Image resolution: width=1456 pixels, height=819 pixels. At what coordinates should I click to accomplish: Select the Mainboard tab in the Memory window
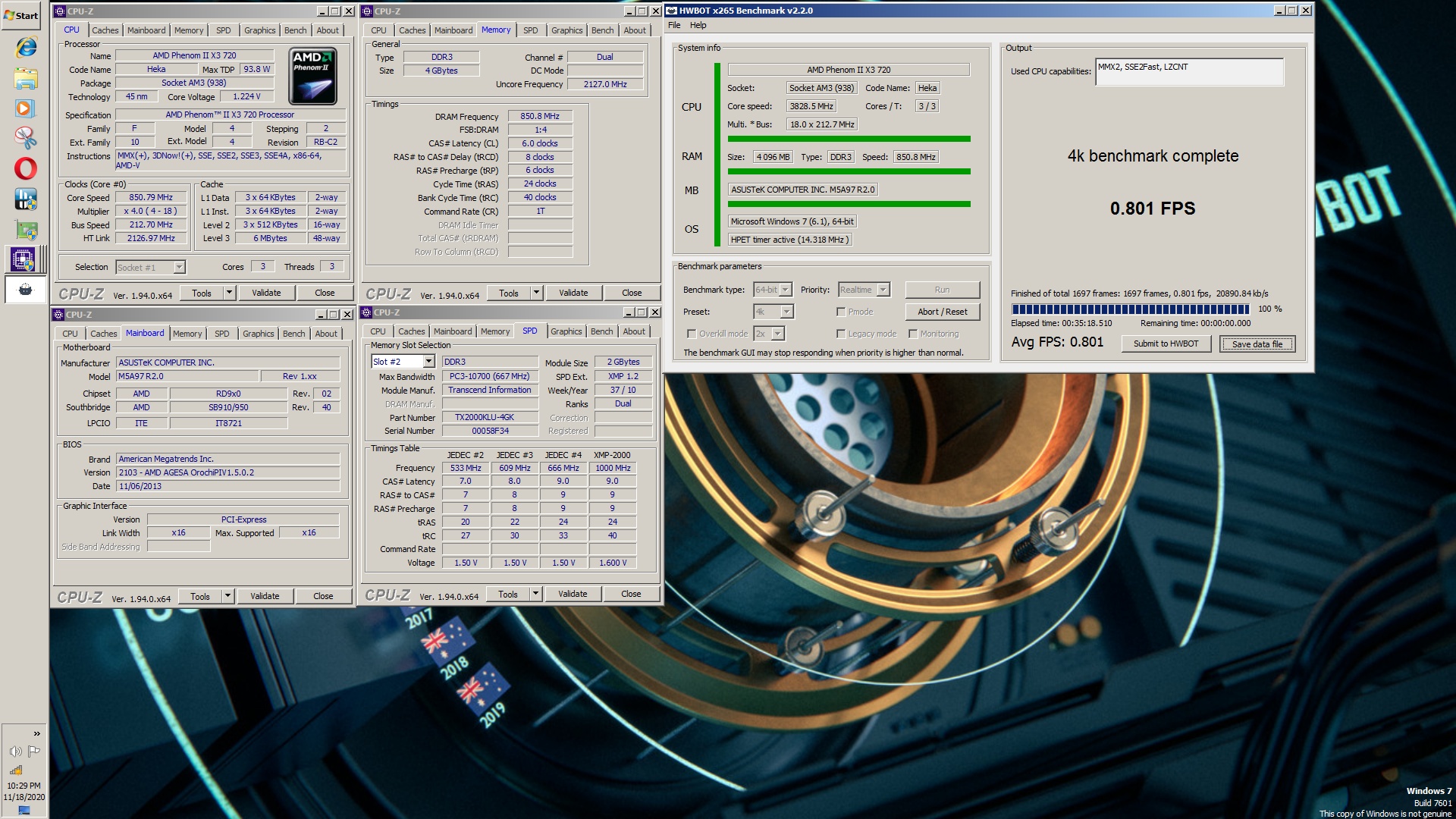[453, 30]
